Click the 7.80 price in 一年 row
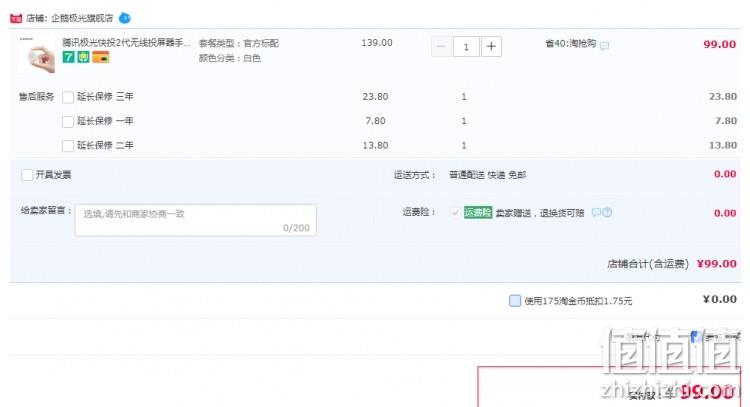This screenshot has width=750, height=407. [375, 121]
